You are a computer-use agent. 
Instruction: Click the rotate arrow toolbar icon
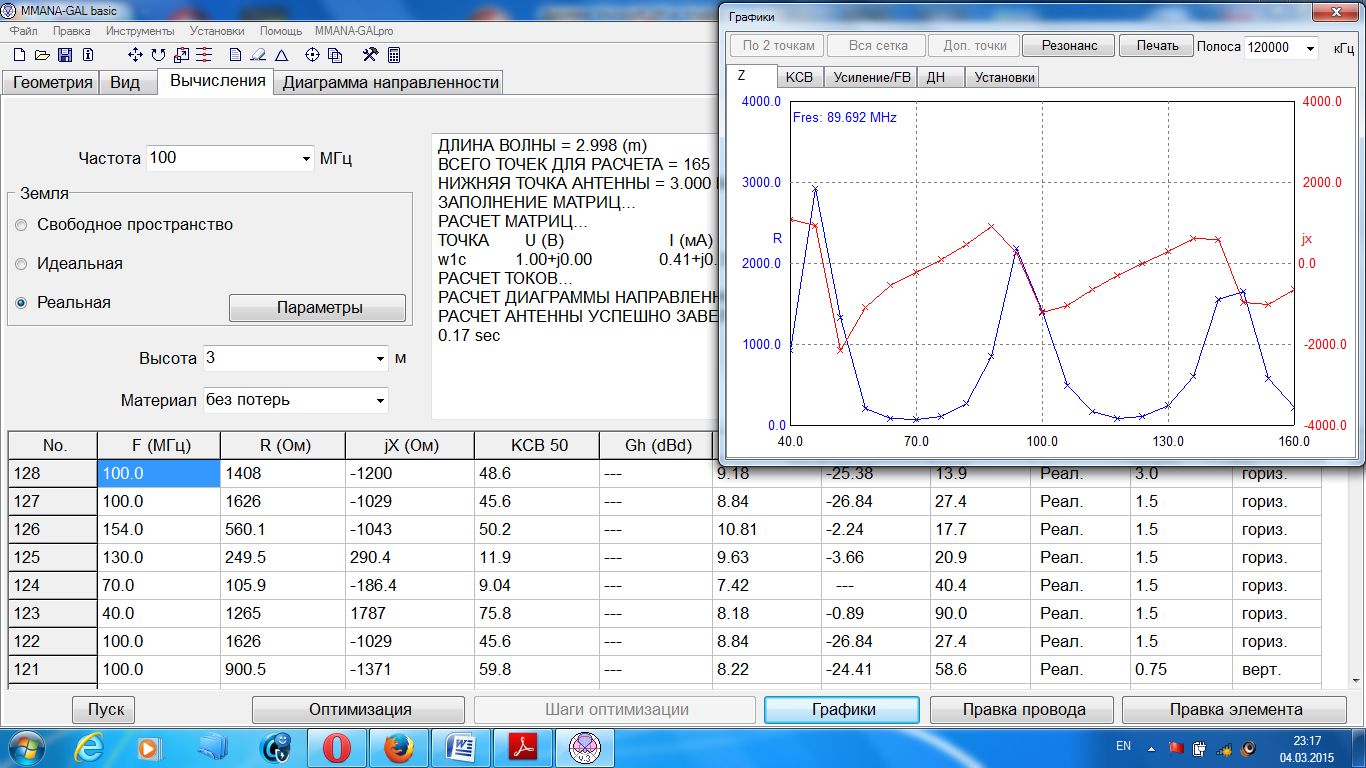(x=160, y=55)
